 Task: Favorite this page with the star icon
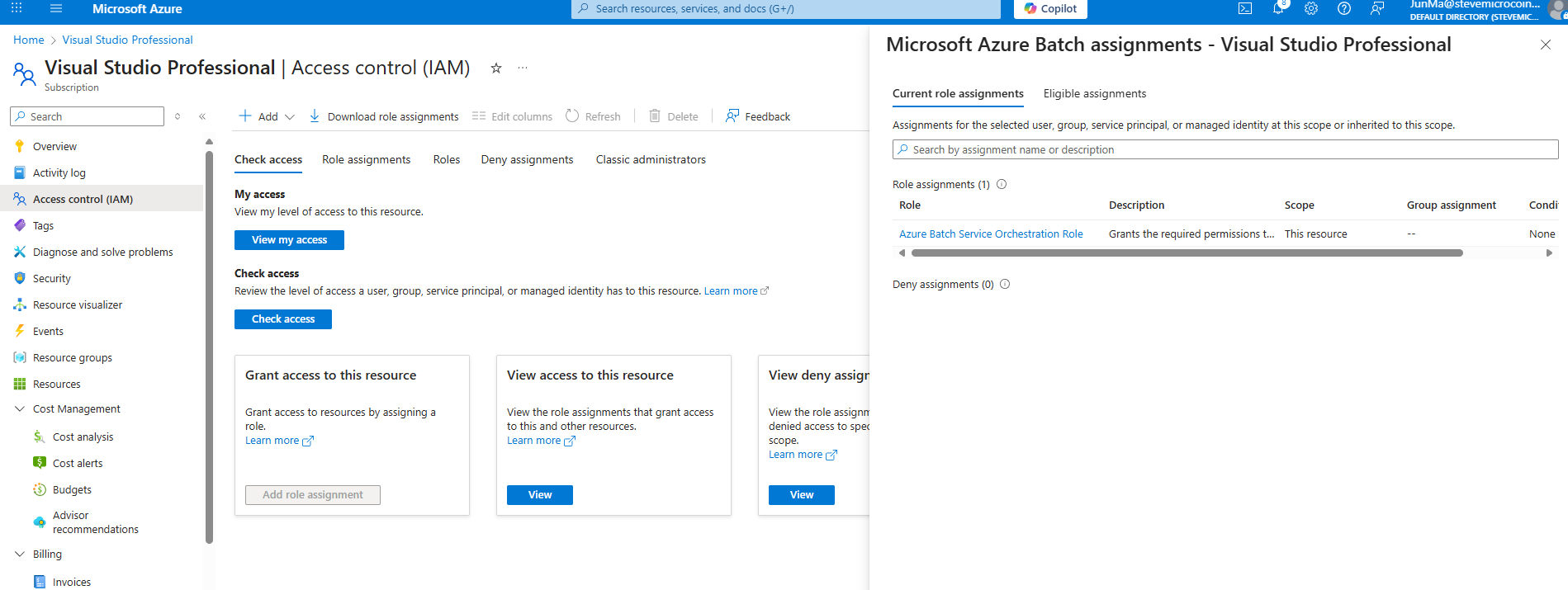(x=496, y=68)
